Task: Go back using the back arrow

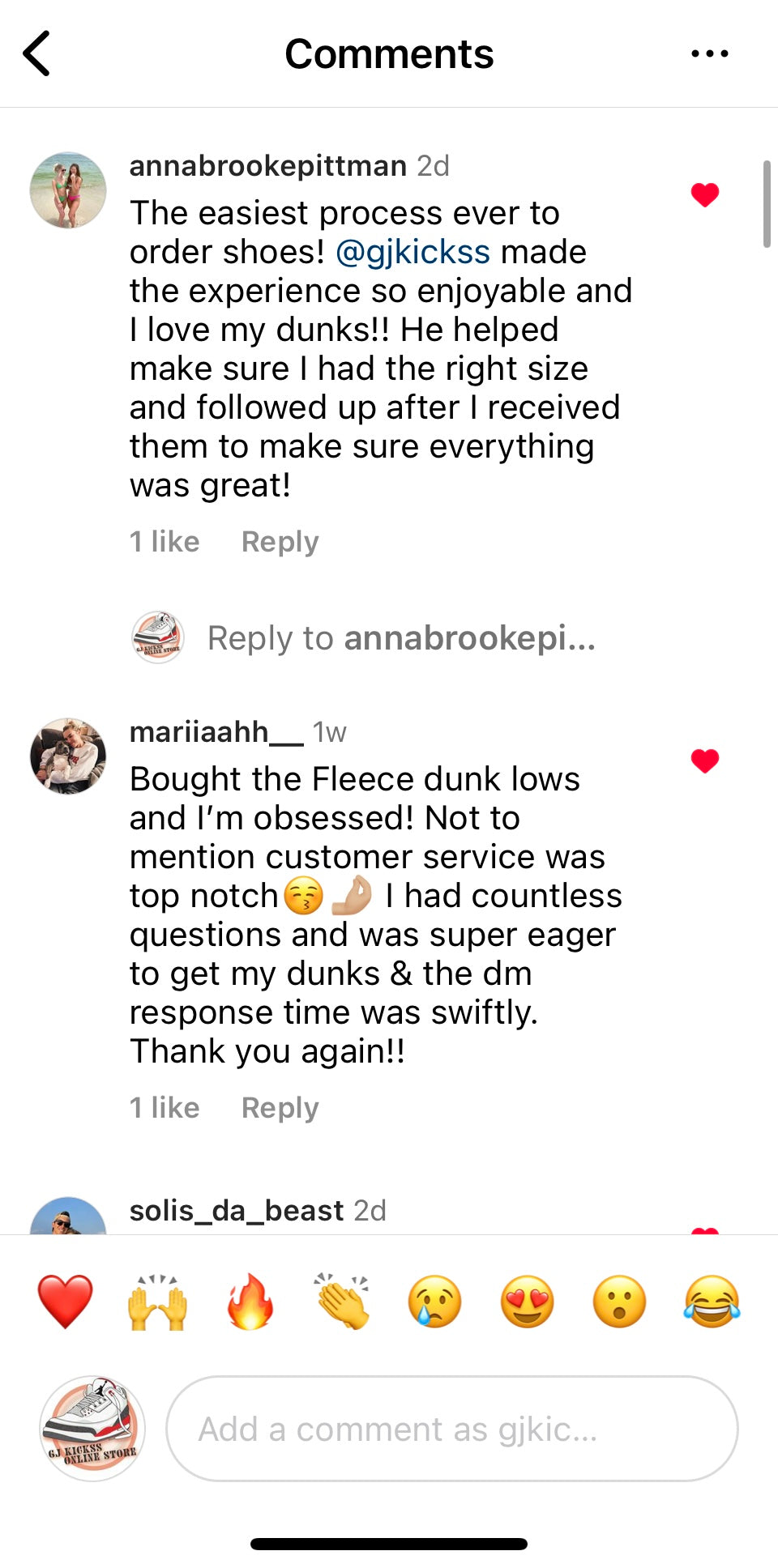Action: pyautogui.click(x=37, y=53)
